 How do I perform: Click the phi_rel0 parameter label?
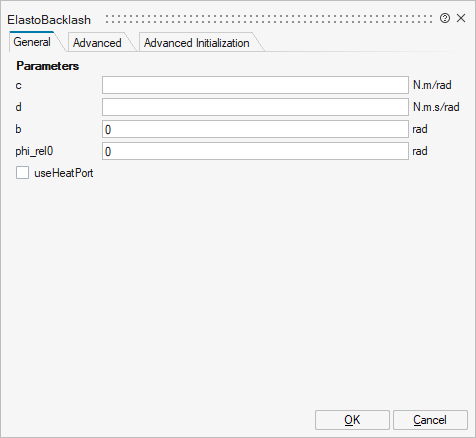tap(34, 151)
